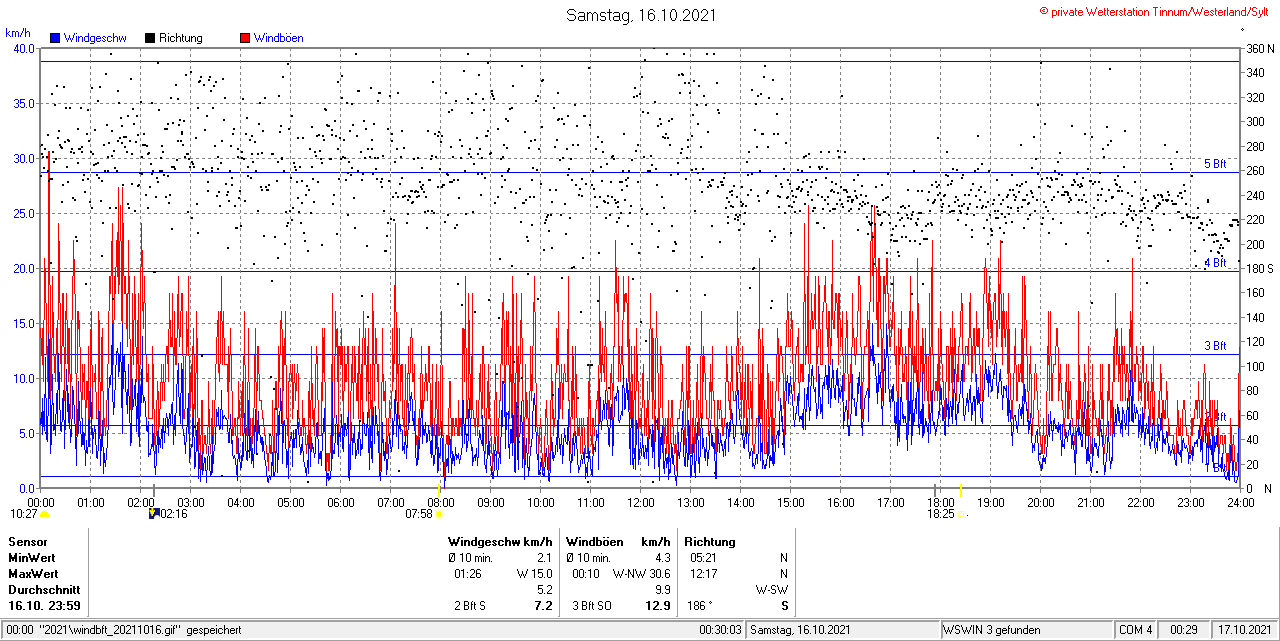
Task: Click the 15.0 value on speed axis
Action: click(x=24, y=324)
